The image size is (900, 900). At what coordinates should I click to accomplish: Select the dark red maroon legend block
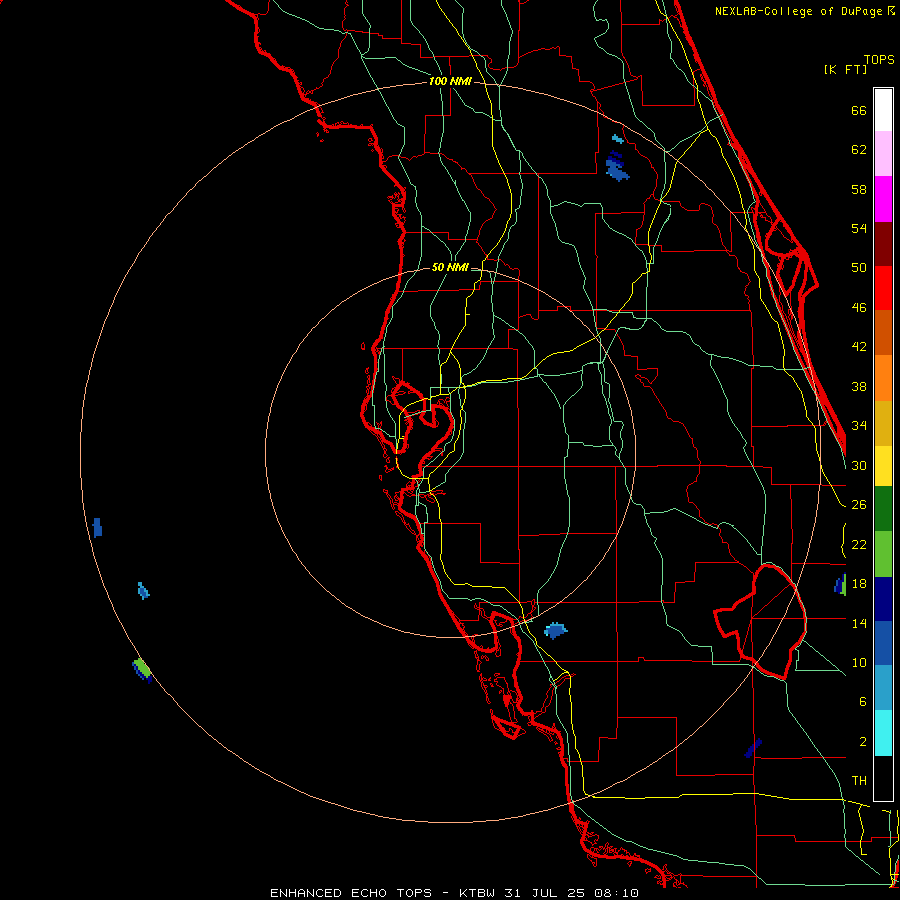tap(883, 244)
